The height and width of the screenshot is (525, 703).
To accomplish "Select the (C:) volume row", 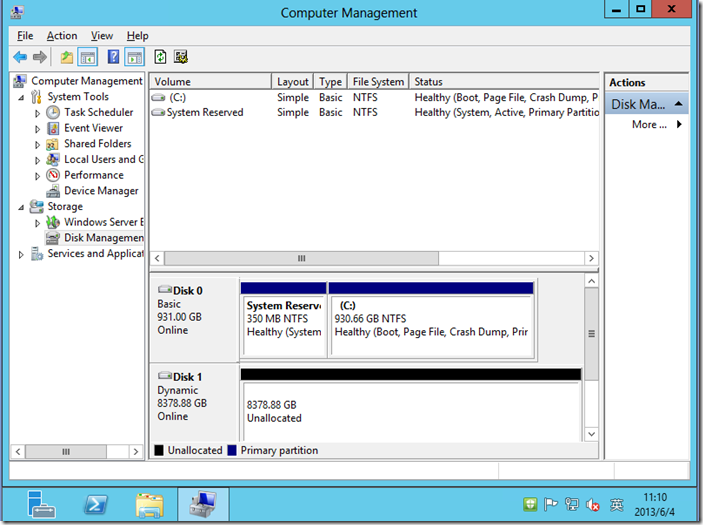I will tap(374, 97).
